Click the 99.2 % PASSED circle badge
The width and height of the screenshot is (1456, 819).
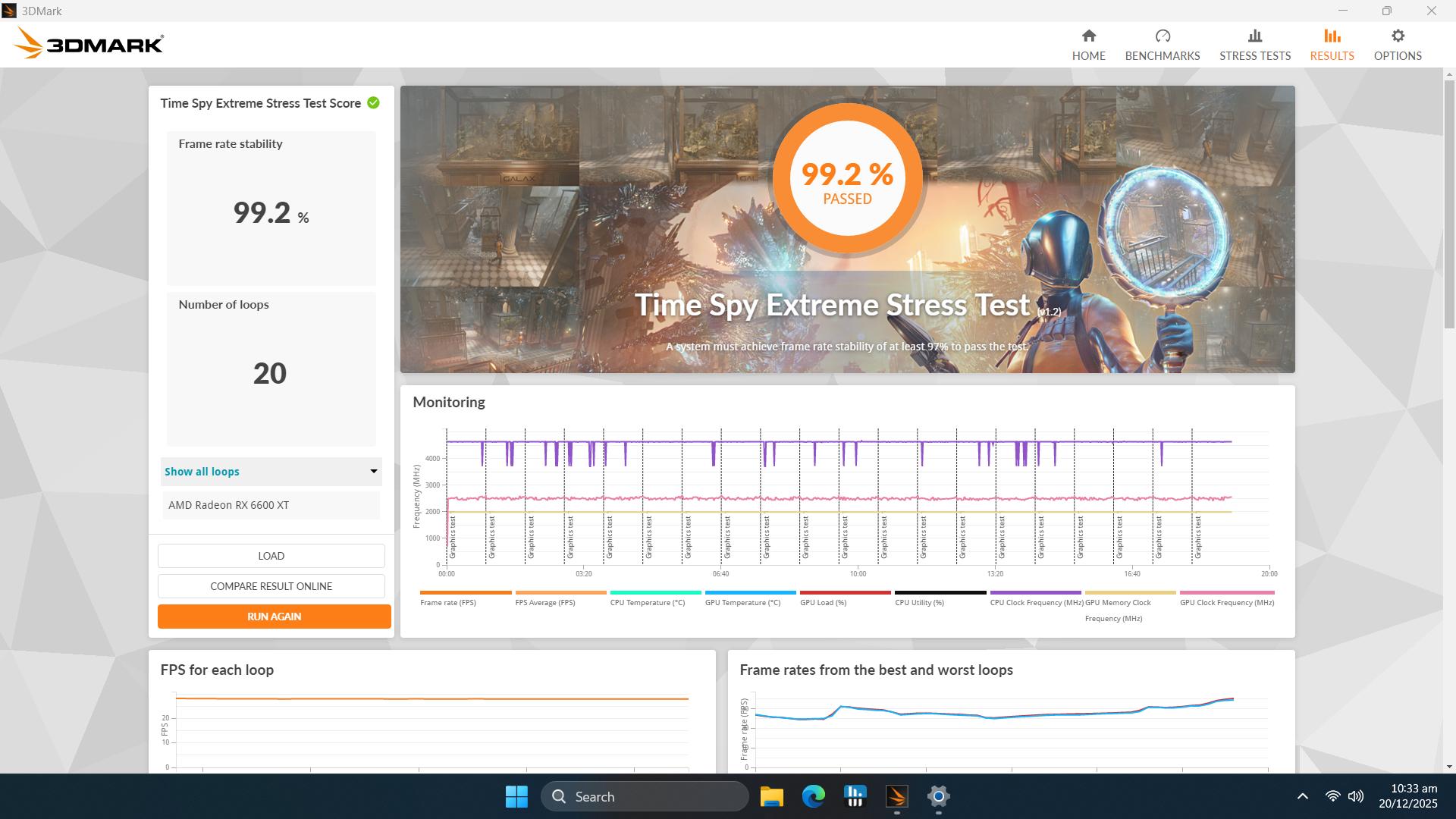[847, 178]
